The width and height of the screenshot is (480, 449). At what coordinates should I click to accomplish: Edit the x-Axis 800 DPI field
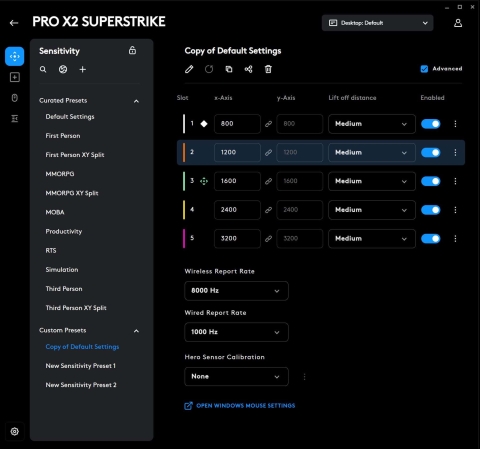[x=237, y=124]
